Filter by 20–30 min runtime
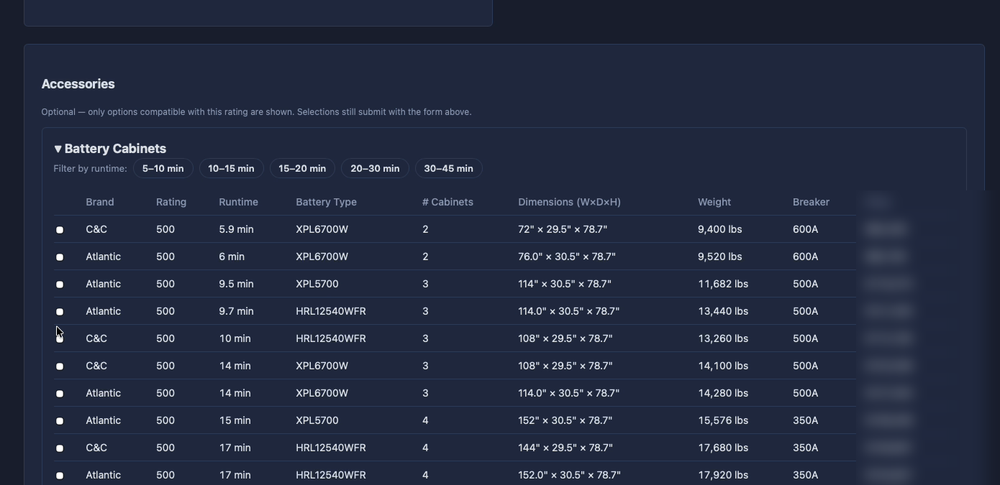This screenshot has height=485, width=1000. [x=375, y=168]
